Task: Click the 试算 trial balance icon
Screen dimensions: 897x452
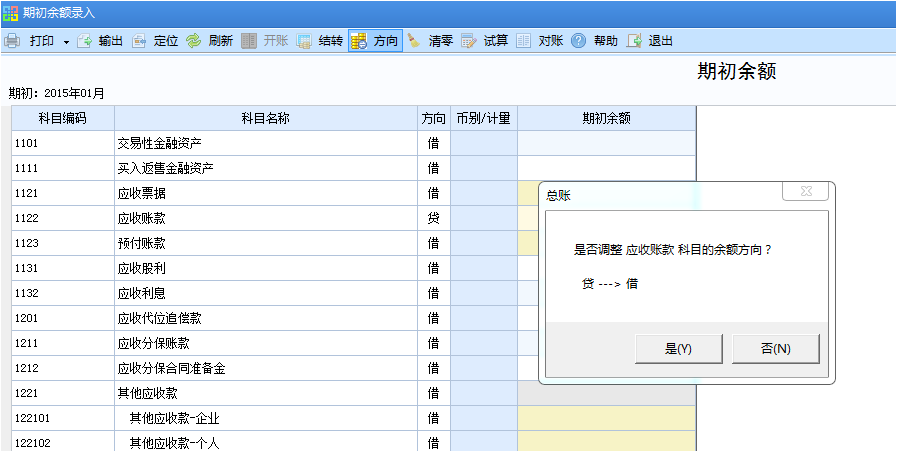Action: tap(469, 41)
